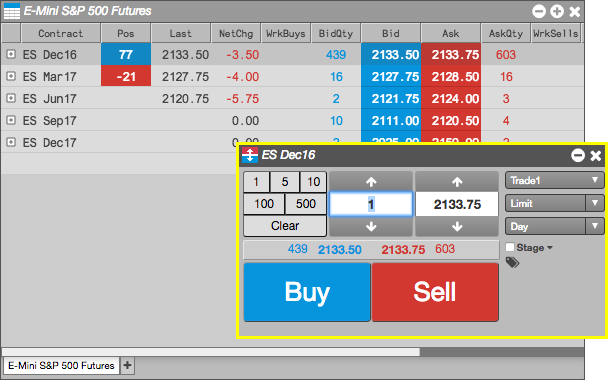Open the Trade1 account dropdown
This screenshot has width=611, height=382.
(x=554, y=180)
